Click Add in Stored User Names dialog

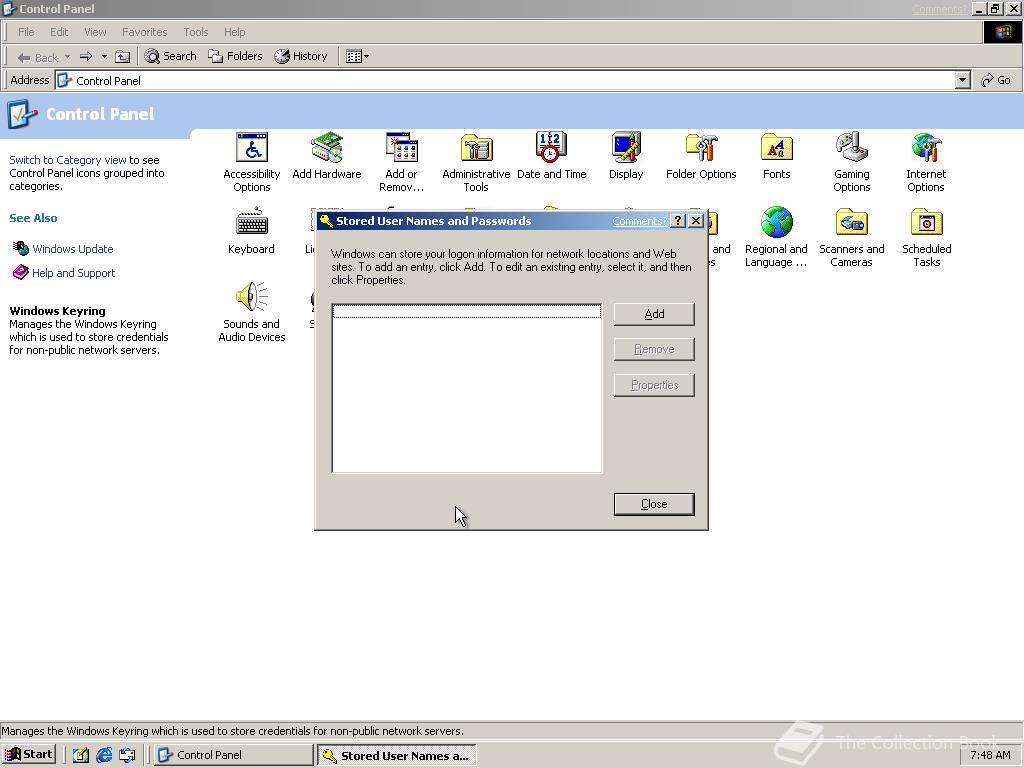654,314
